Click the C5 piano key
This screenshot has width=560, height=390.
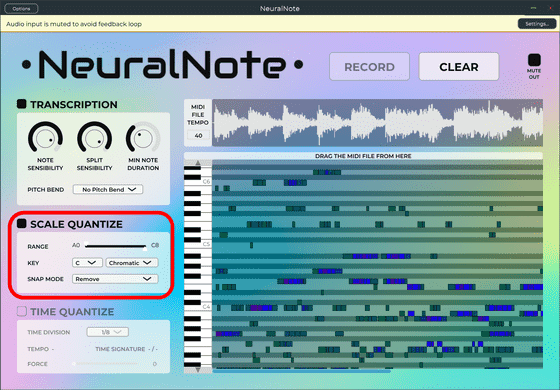pyautogui.click(x=198, y=245)
